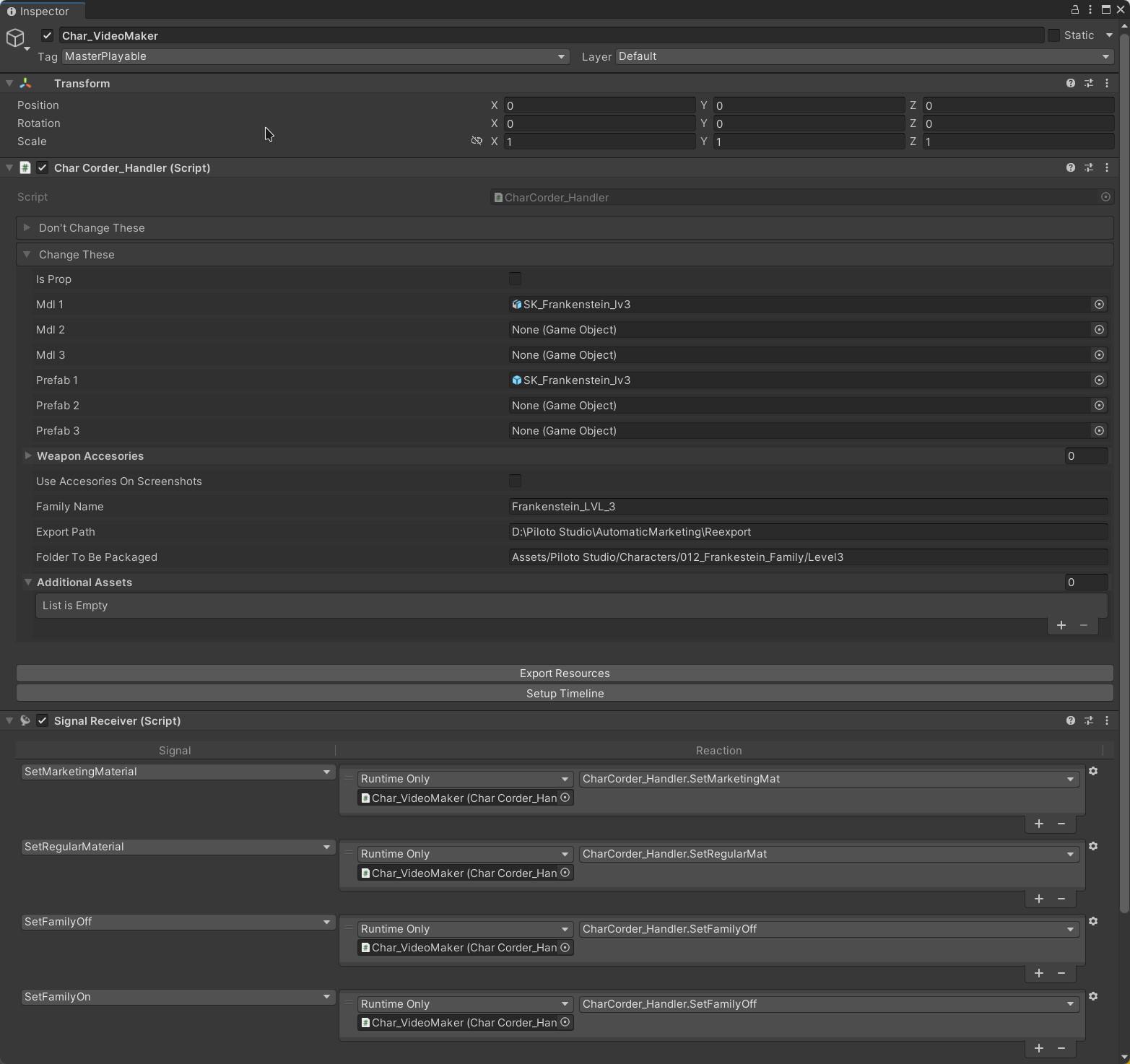Click inside the Family Name field
The image size is (1130, 1064).
tap(794, 506)
